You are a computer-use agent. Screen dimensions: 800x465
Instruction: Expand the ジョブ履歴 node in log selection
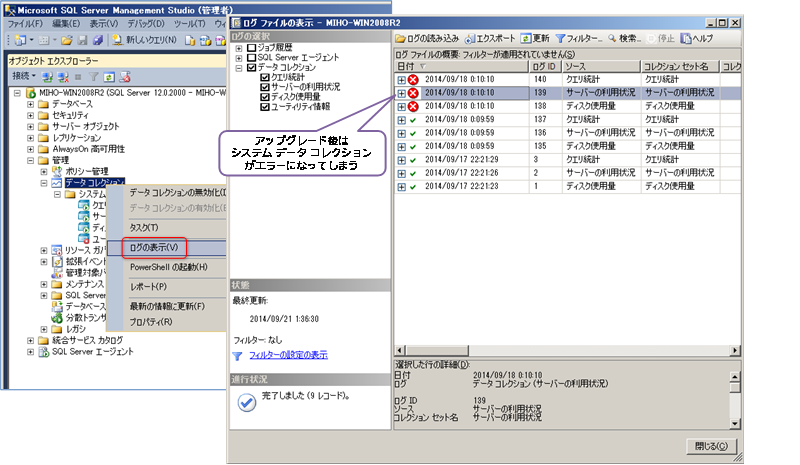(239, 48)
